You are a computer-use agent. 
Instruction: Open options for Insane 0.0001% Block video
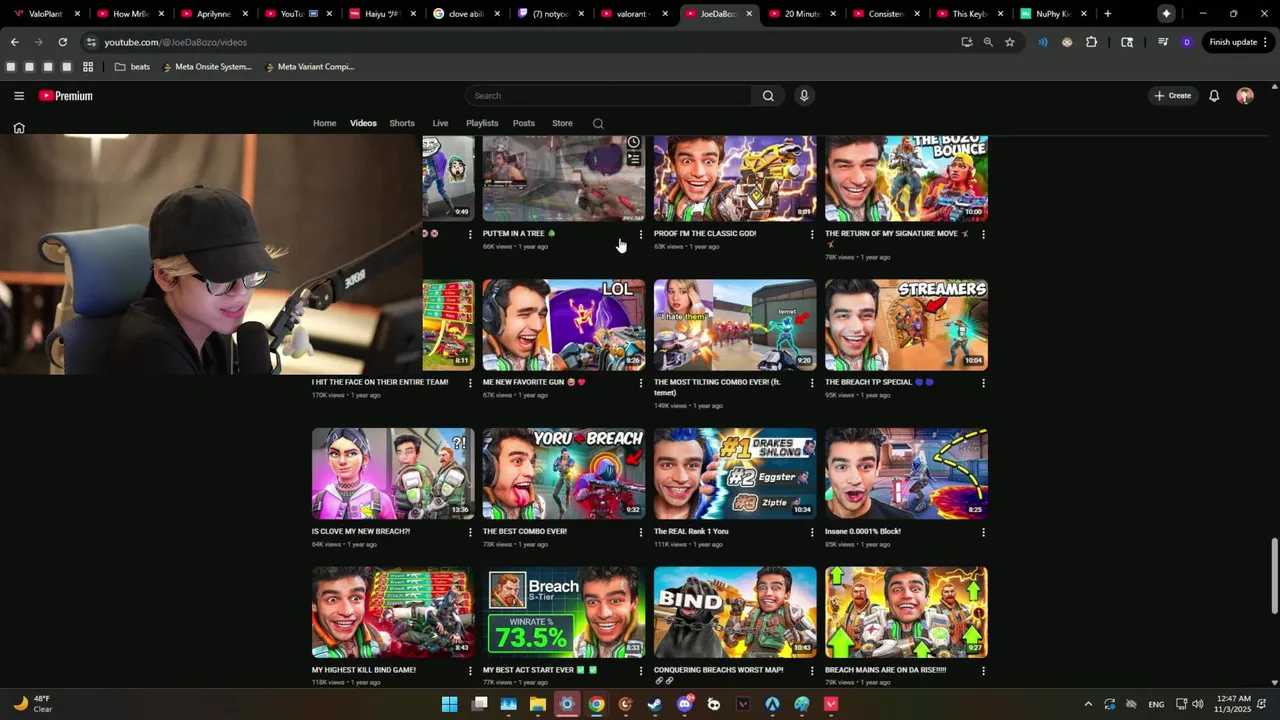tap(983, 532)
